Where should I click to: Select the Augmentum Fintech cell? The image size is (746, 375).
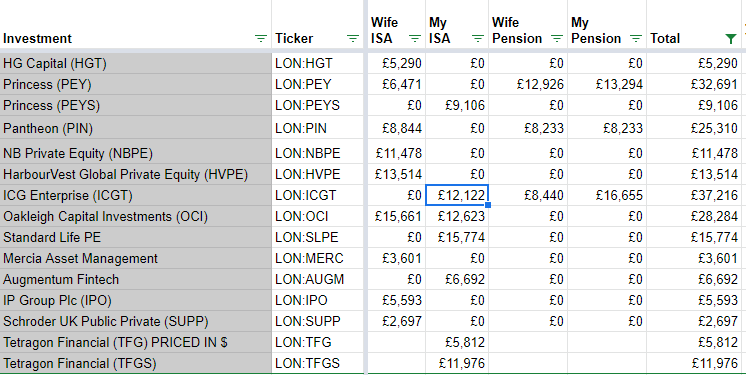[136, 279]
